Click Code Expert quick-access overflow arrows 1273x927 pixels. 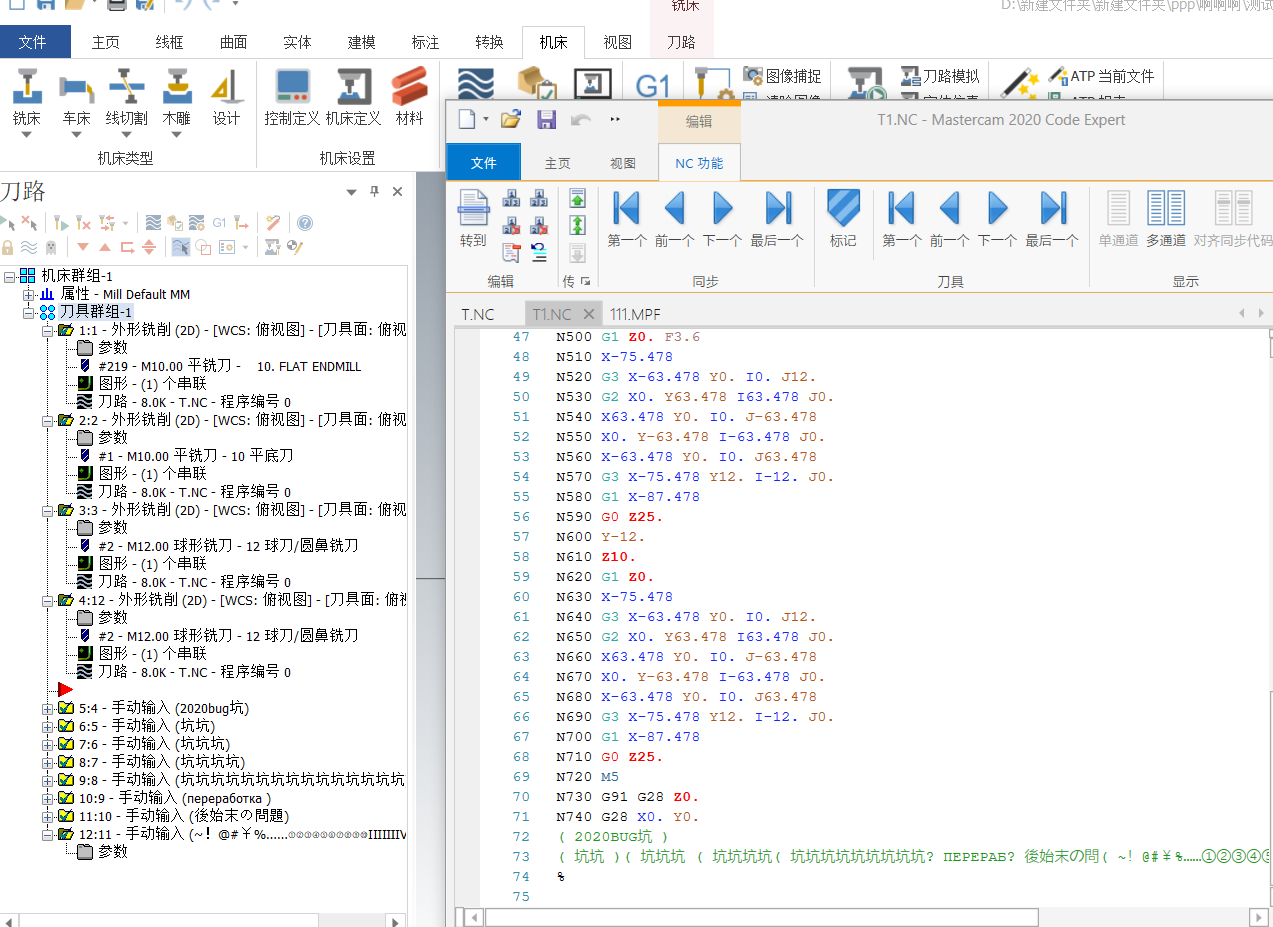pyautogui.click(x=615, y=119)
